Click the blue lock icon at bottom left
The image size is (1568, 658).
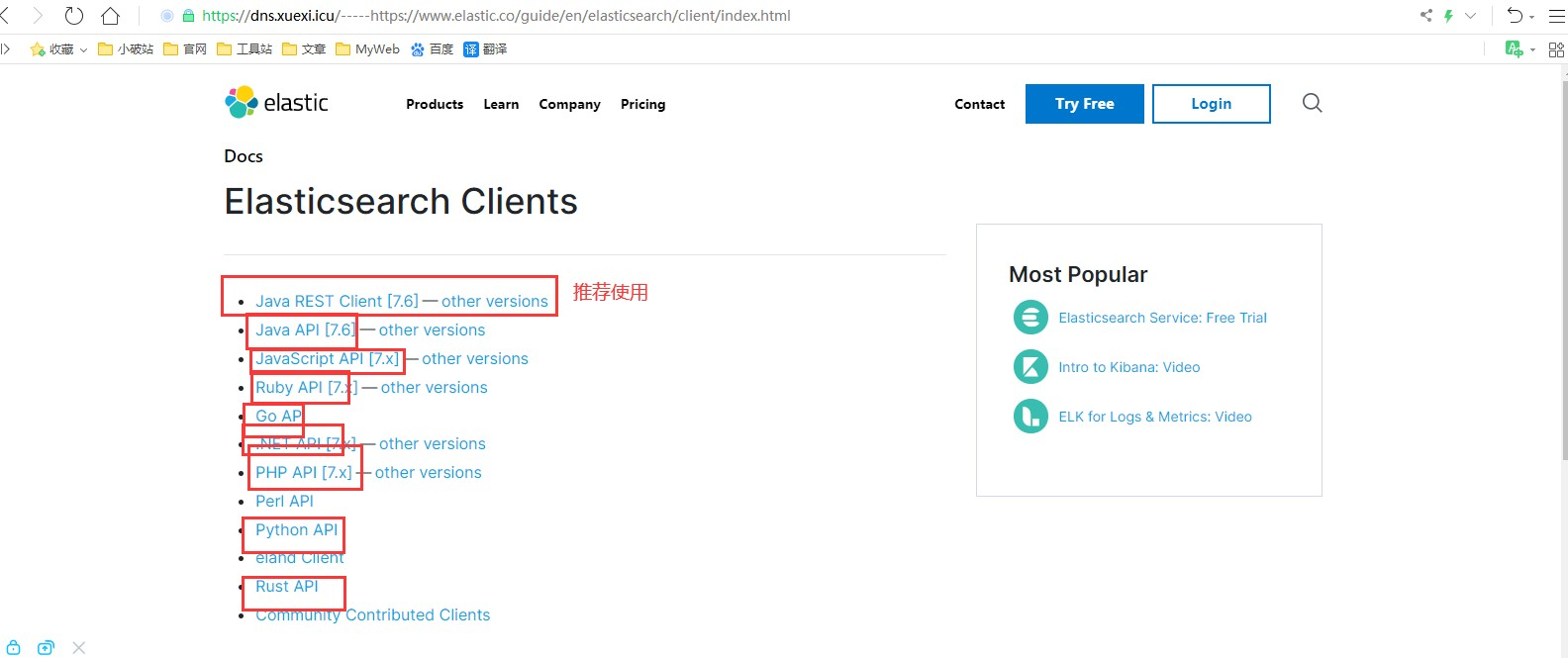coord(14,647)
